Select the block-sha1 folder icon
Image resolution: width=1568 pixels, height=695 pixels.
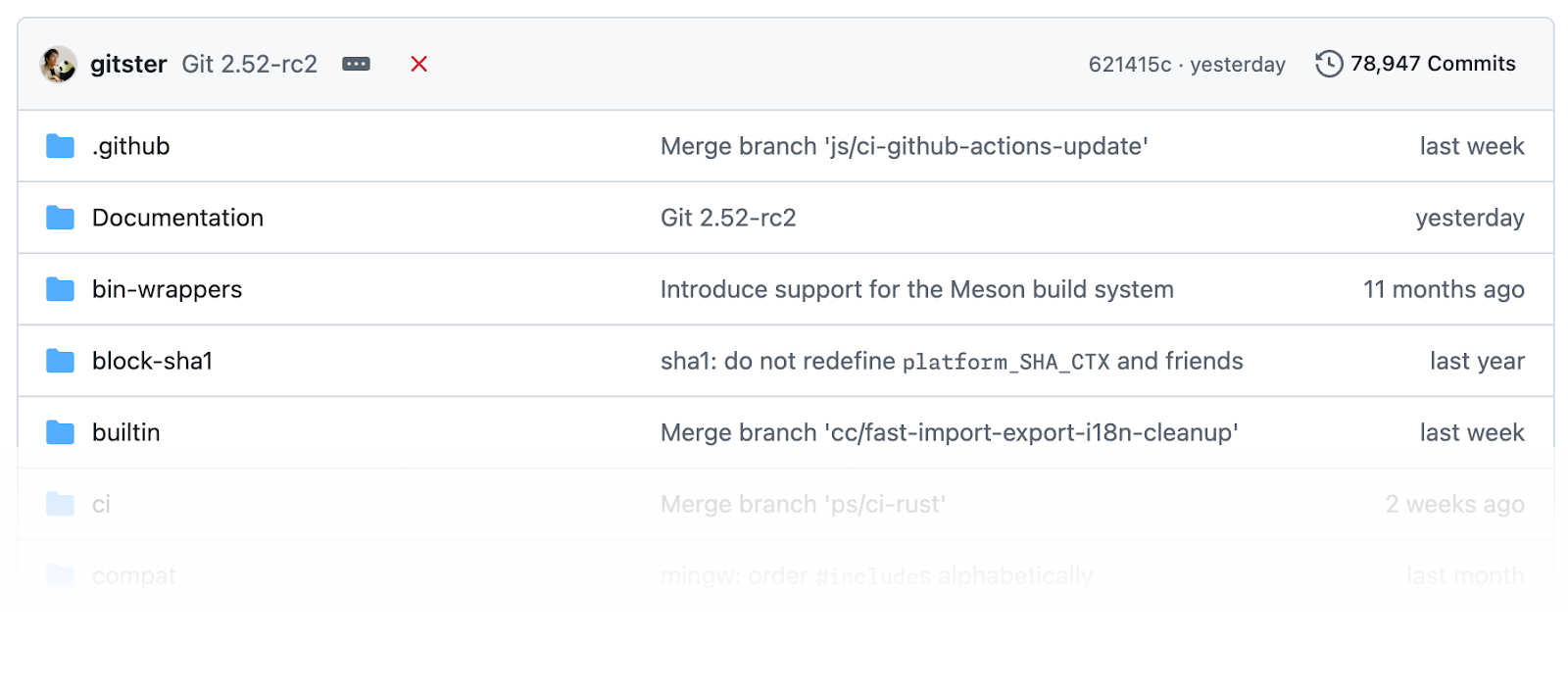coord(60,361)
